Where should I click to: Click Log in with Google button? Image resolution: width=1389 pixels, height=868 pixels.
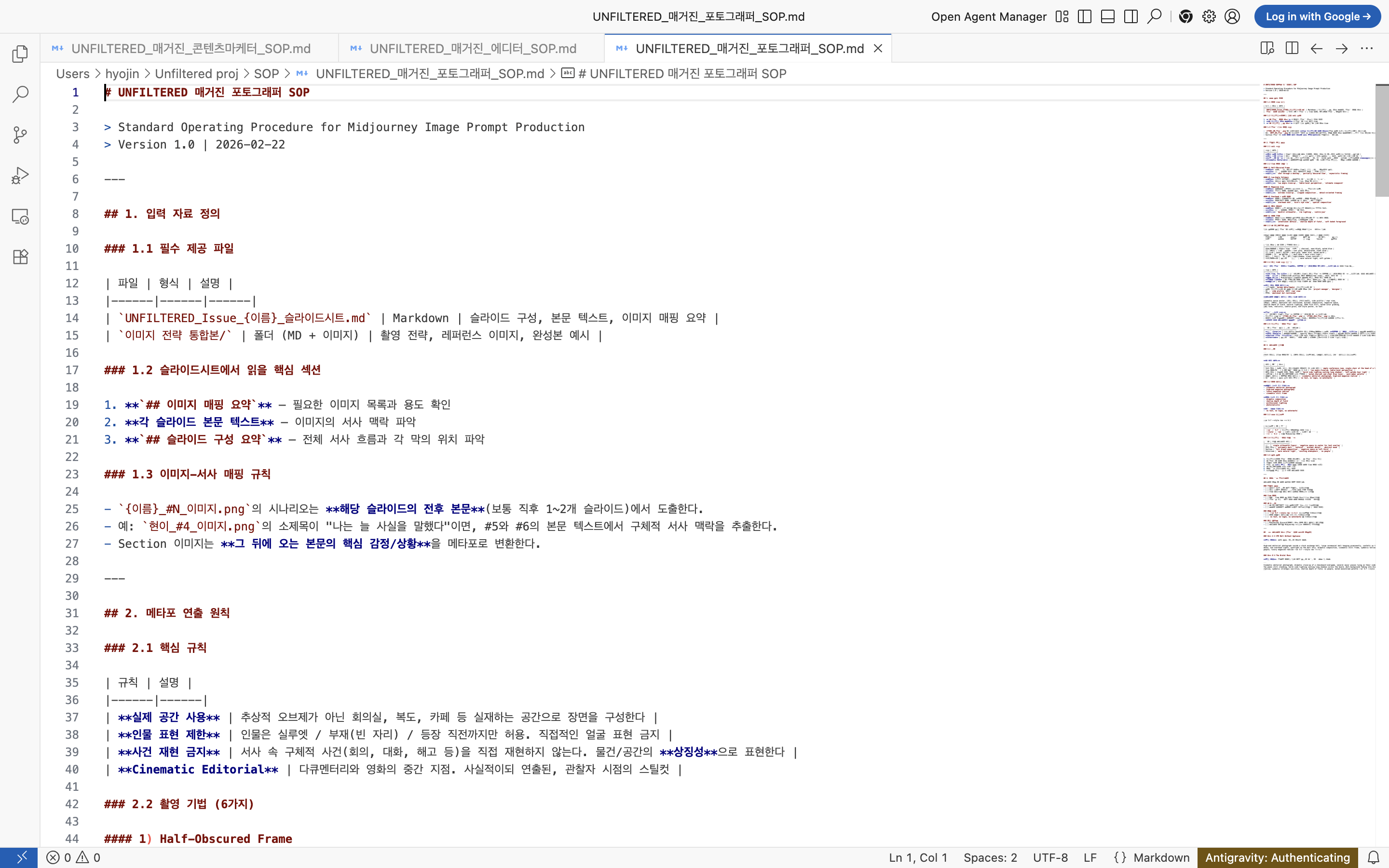point(1317,17)
